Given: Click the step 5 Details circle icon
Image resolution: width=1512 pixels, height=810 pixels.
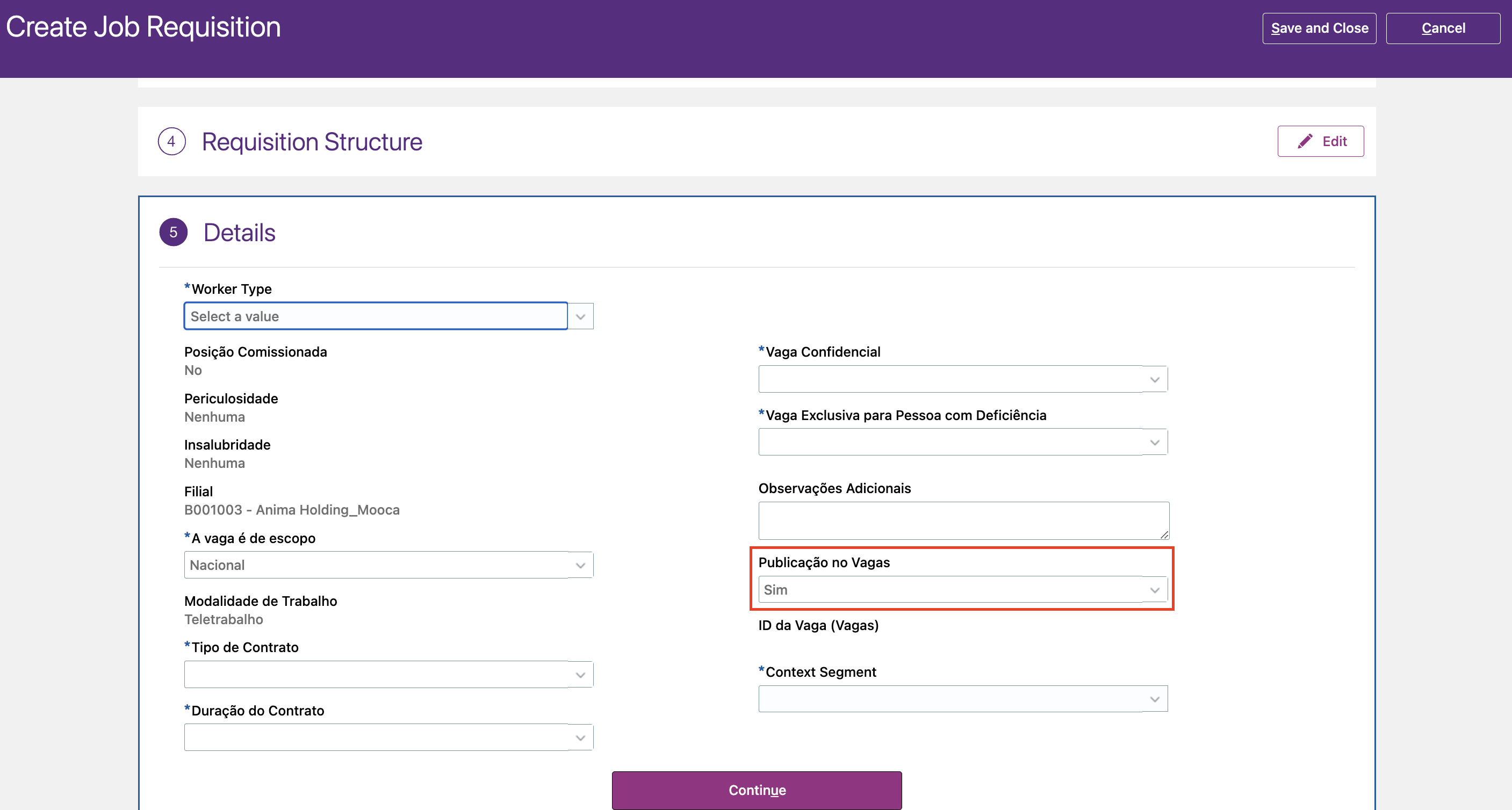Looking at the screenshot, I should [x=173, y=233].
